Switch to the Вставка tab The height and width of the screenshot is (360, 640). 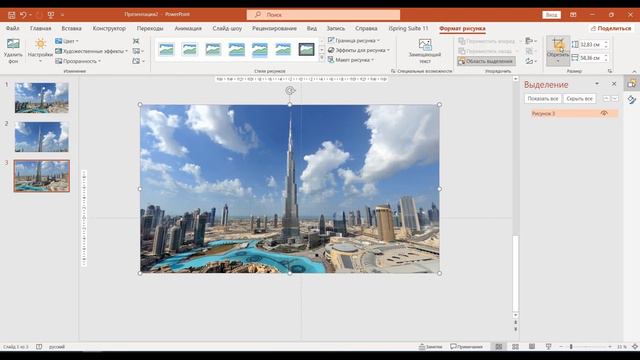pos(71,28)
